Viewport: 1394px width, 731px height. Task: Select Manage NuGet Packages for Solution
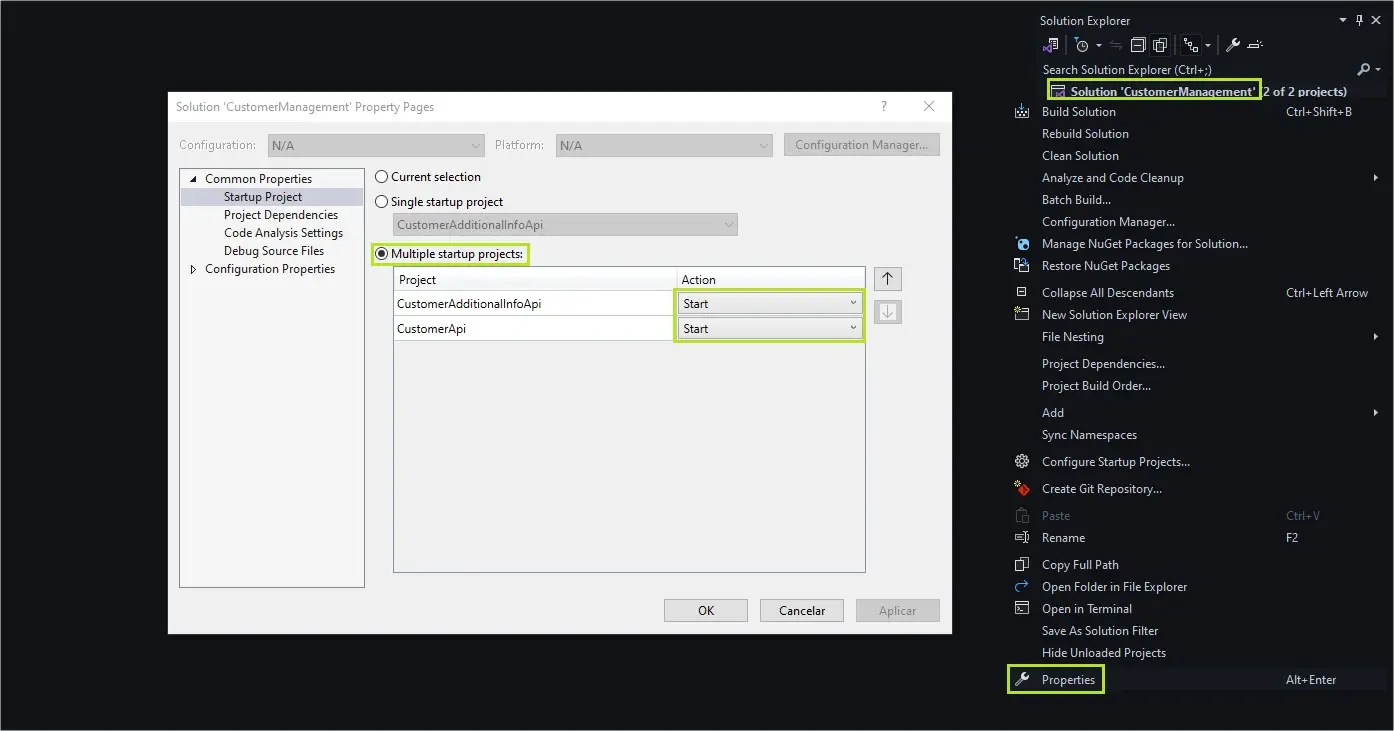click(x=1144, y=244)
